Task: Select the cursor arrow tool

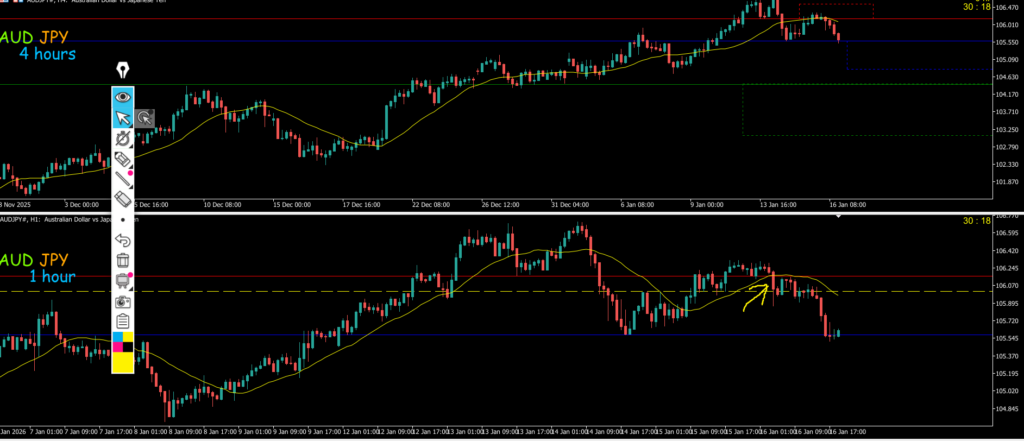Action: 123,119
